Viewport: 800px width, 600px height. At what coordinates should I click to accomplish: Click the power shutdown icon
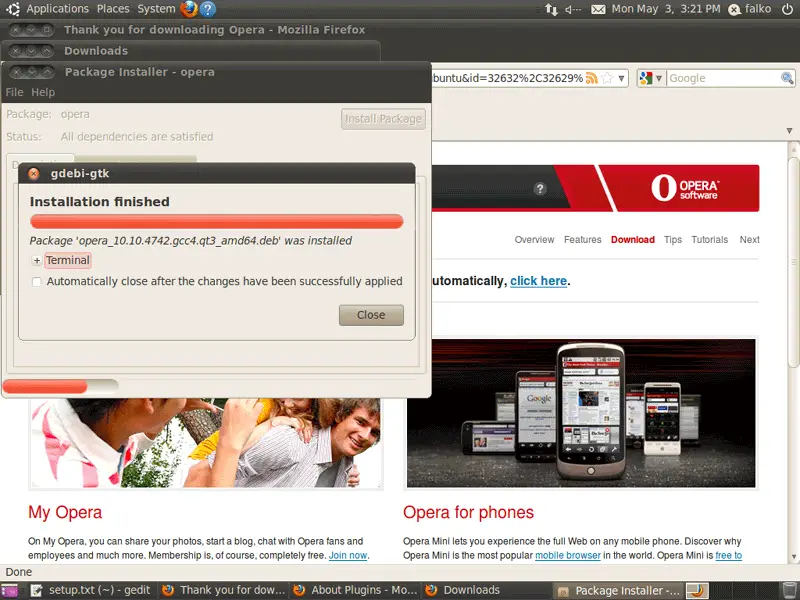(x=787, y=9)
